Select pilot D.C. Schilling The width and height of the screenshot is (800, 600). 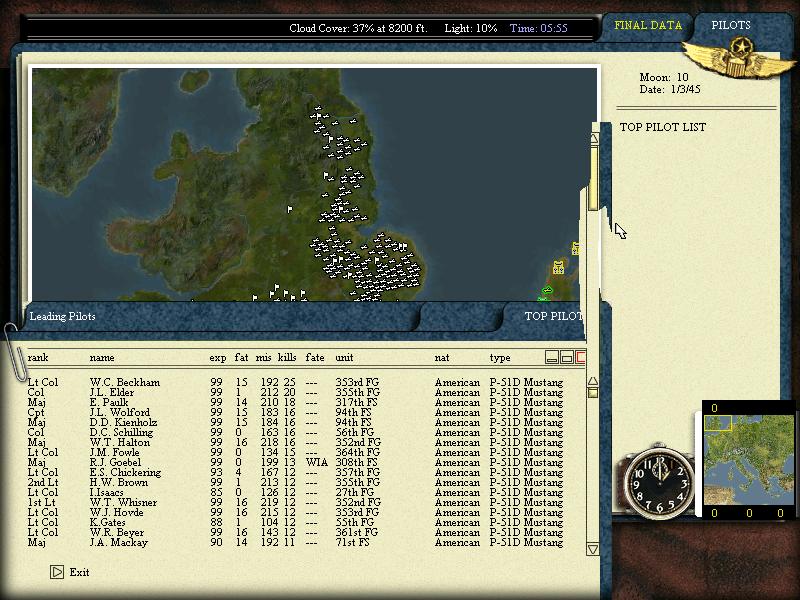(x=121, y=432)
